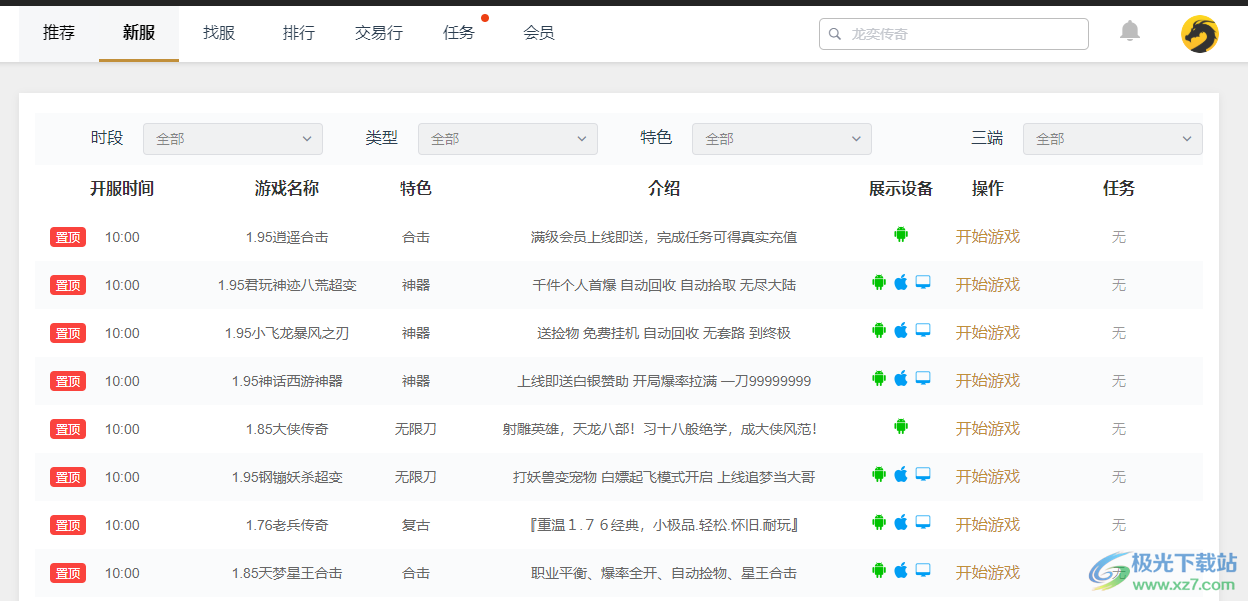This screenshot has height=601, width=1248.
Task: Click PC monitor icon for 1.85天梦星王合击
Action: click(923, 571)
